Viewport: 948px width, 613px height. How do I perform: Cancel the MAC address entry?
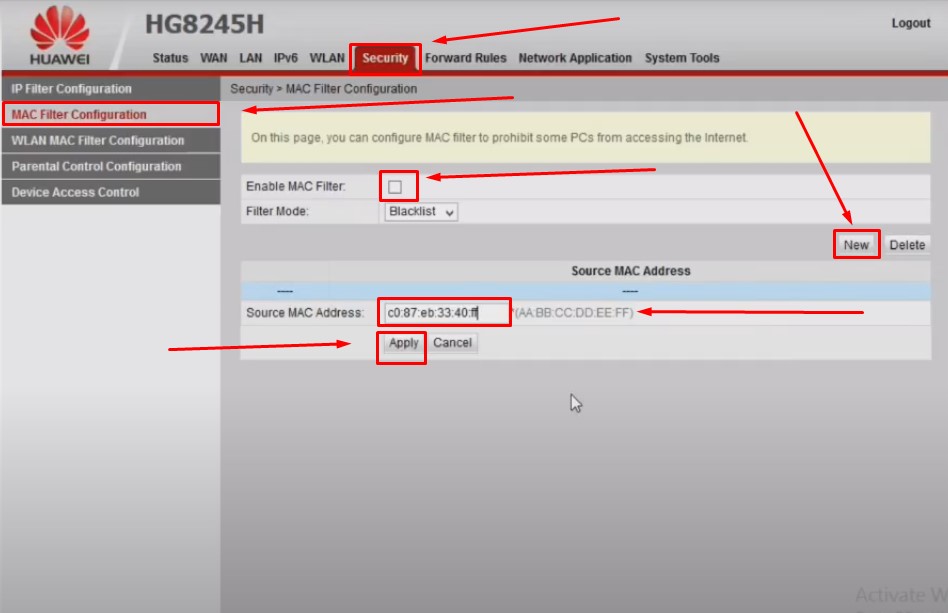452,343
